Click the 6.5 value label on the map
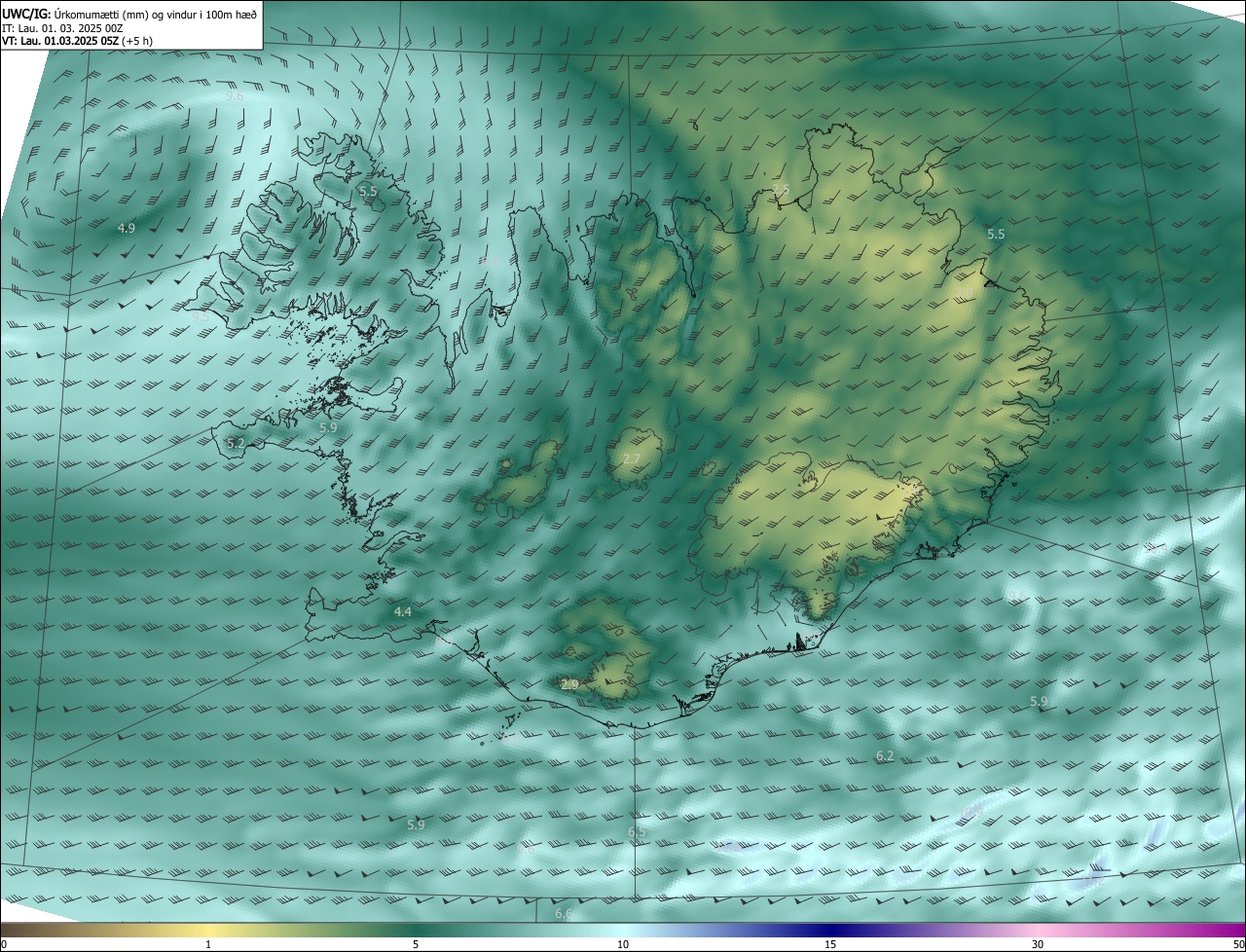This screenshot has height=952, width=1246. 637,832
